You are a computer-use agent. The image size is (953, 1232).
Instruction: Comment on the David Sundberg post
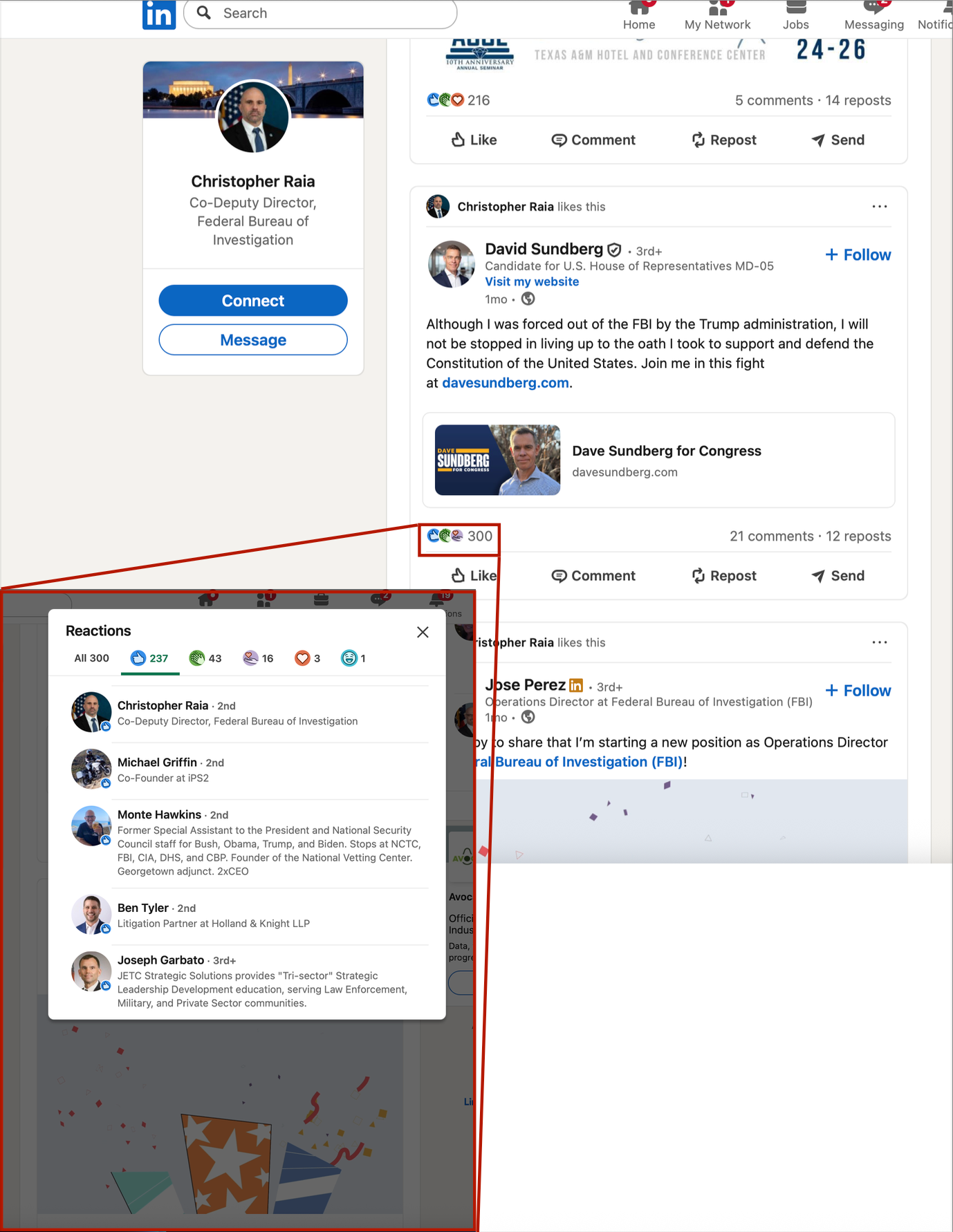(593, 576)
